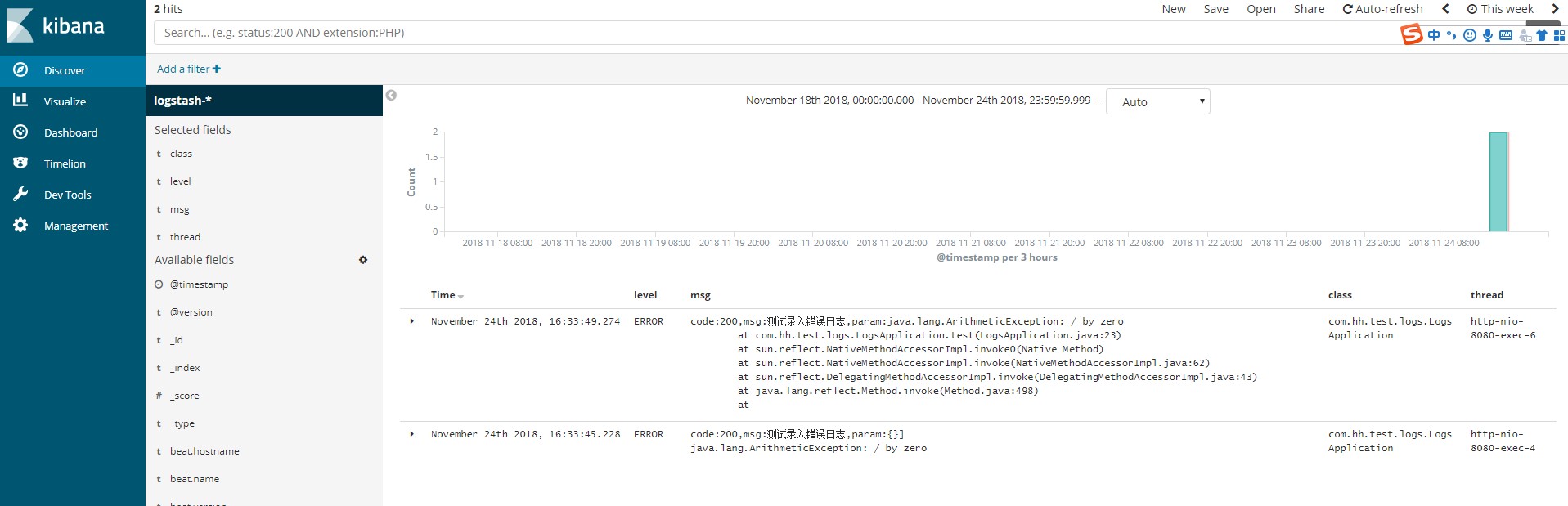Screen dimensions: 1568x506
Task: Open the logstash-* index pattern selector
Action: [x=264, y=101]
